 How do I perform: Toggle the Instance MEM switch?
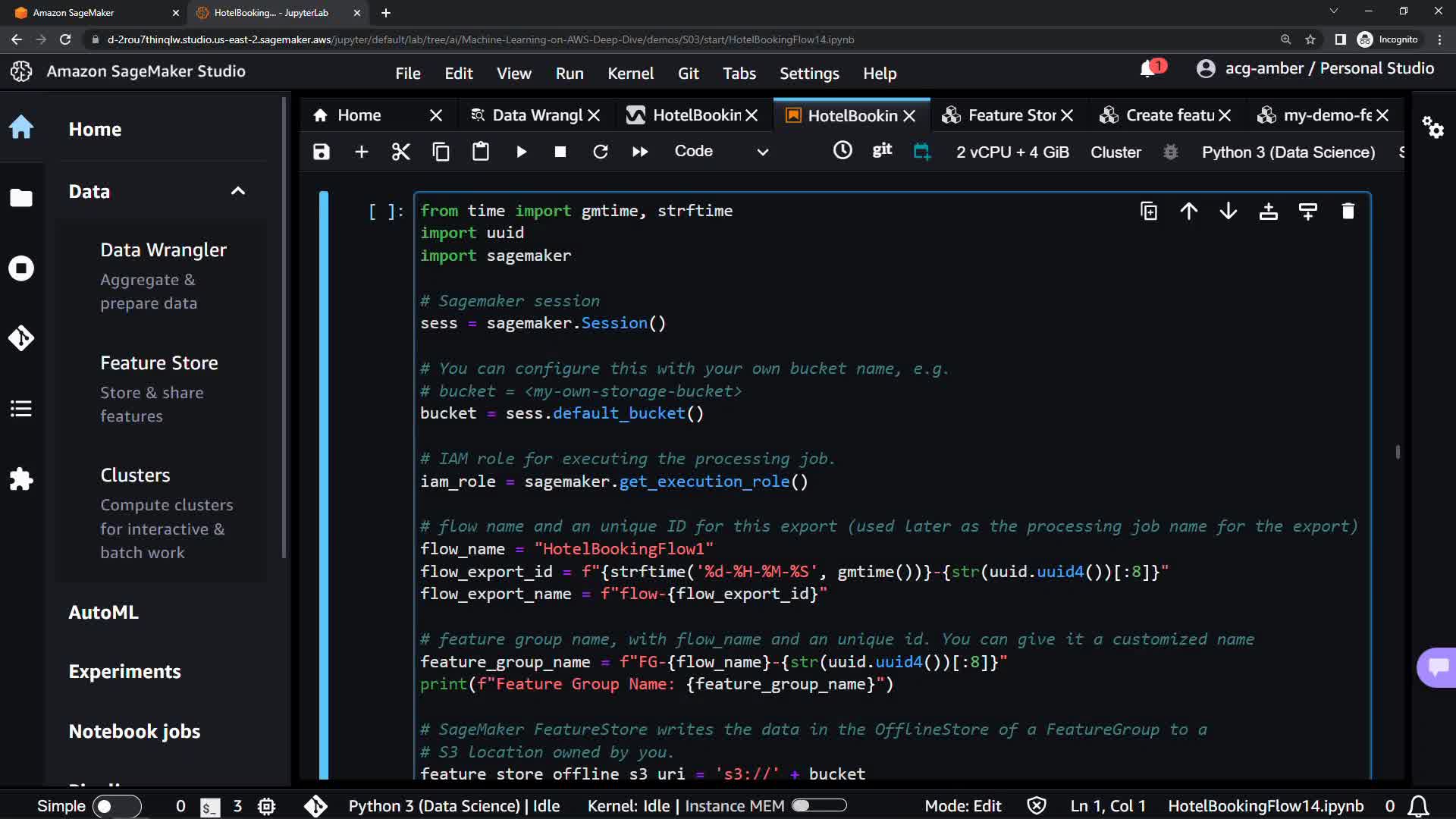tap(819, 805)
